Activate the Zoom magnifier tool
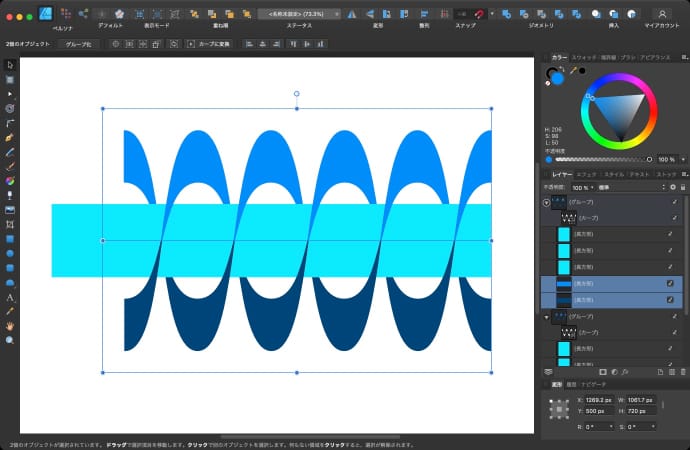 pyautogui.click(x=10, y=340)
